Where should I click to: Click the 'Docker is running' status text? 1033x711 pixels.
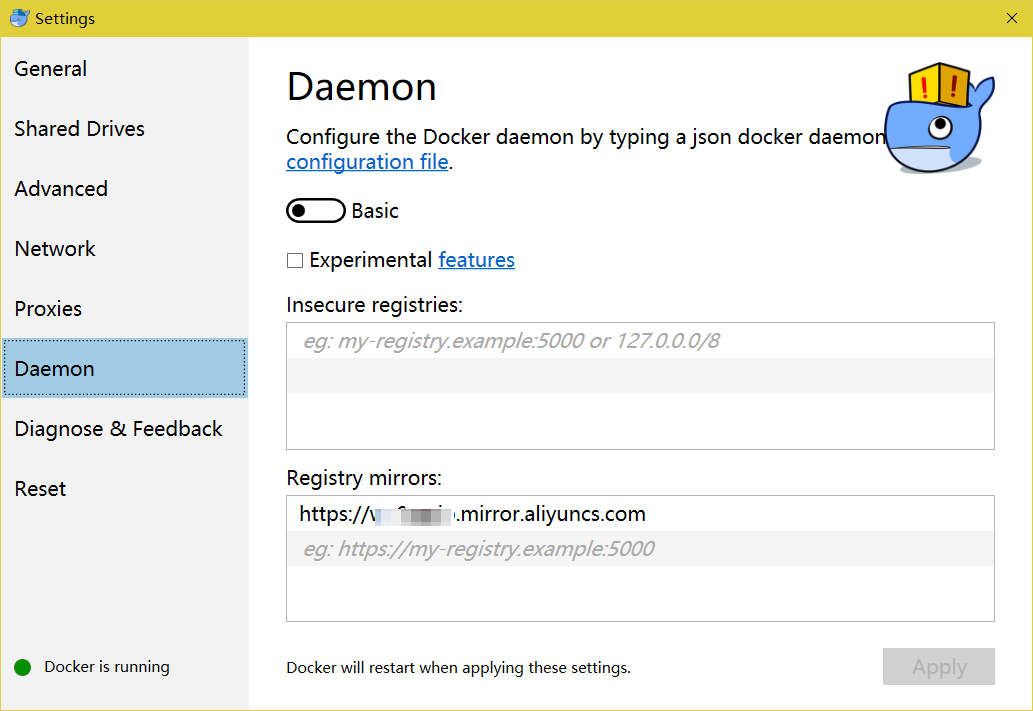[107, 667]
